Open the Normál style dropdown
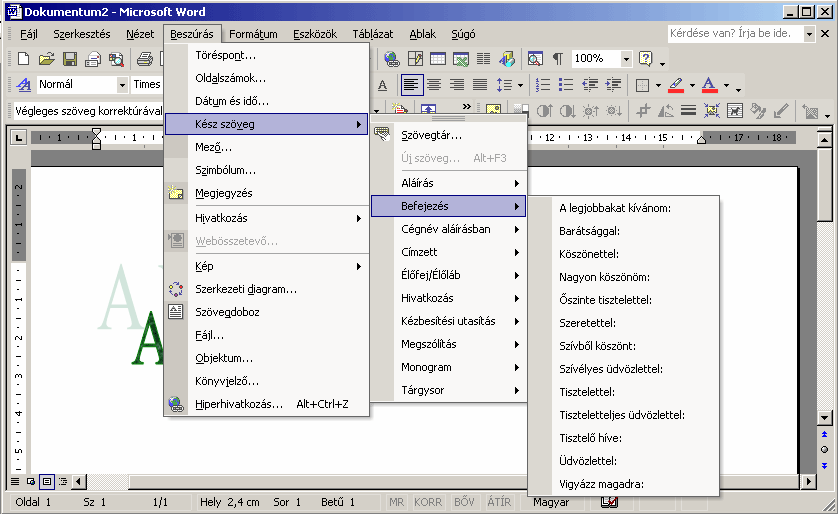The image size is (838, 514). click(x=122, y=84)
